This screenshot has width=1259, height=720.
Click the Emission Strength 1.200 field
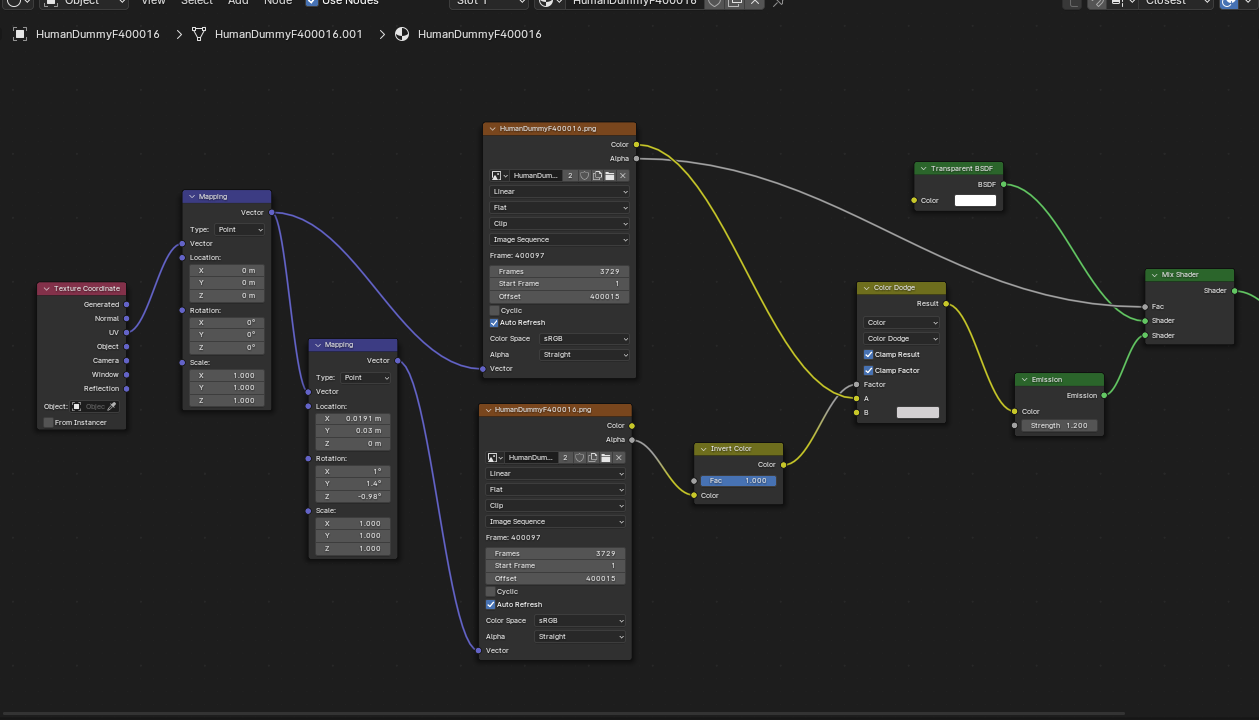1059,425
